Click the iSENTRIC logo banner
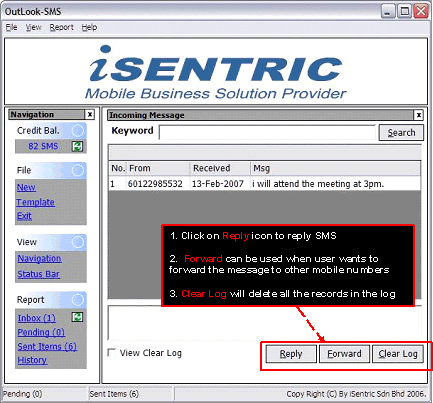Viewport: 433px width, 403px height. tap(216, 71)
